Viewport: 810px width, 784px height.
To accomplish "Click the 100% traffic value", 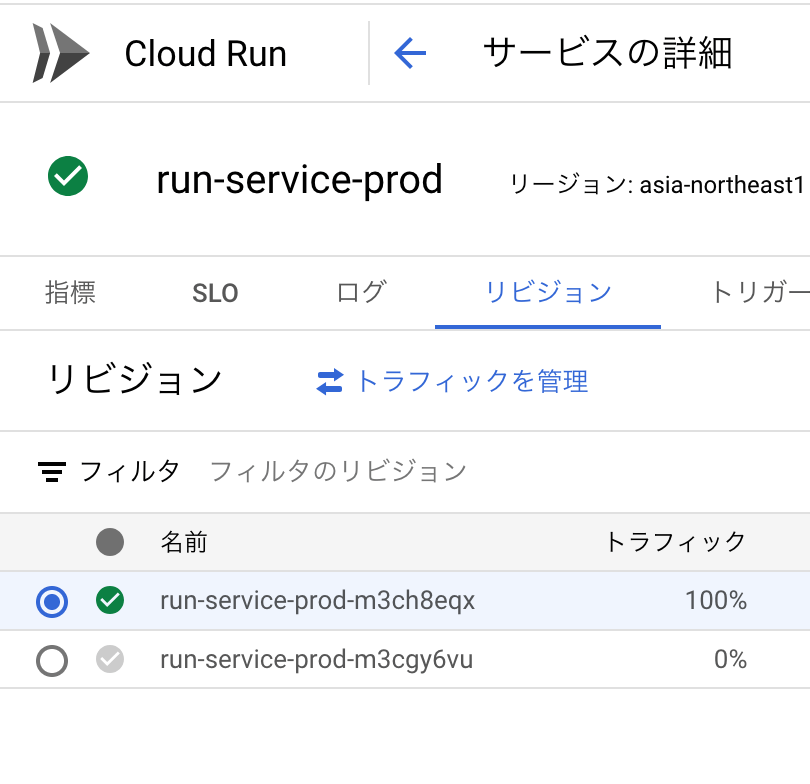I will click(715, 601).
